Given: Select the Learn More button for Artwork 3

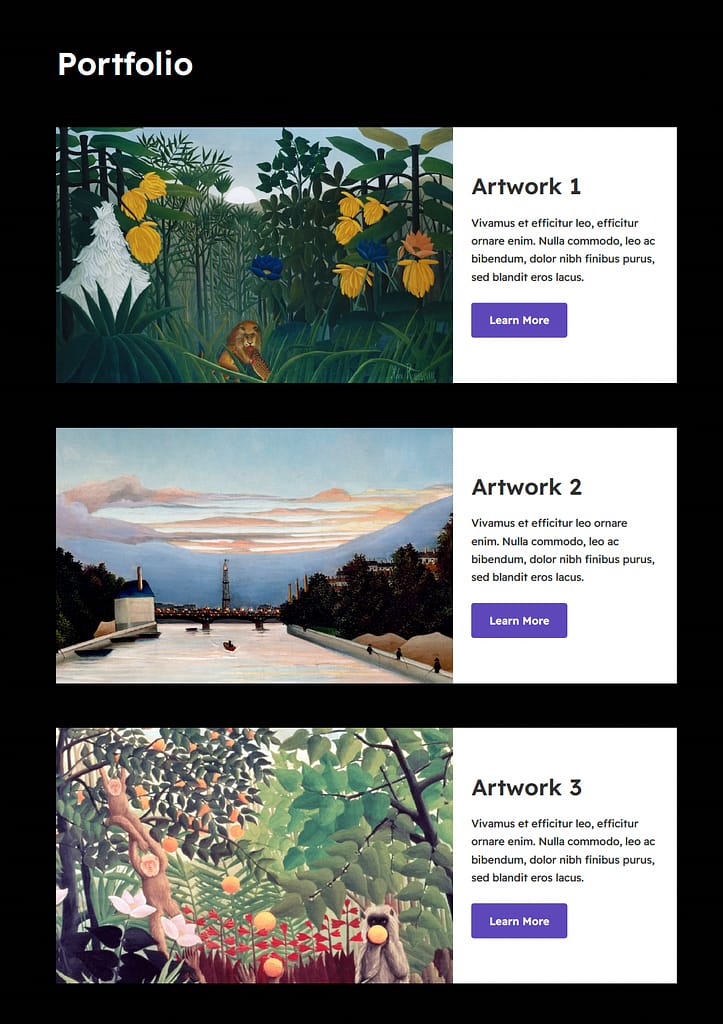Looking at the screenshot, I should tap(519, 921).
